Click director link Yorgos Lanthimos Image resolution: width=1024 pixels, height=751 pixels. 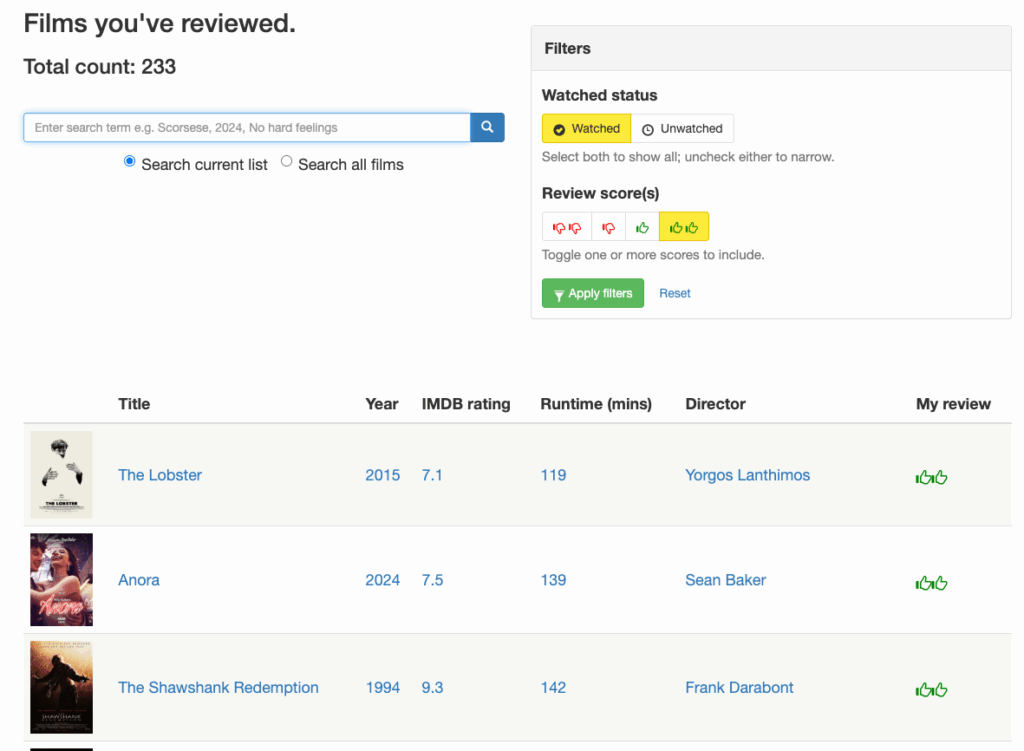(x=747, y=475)
